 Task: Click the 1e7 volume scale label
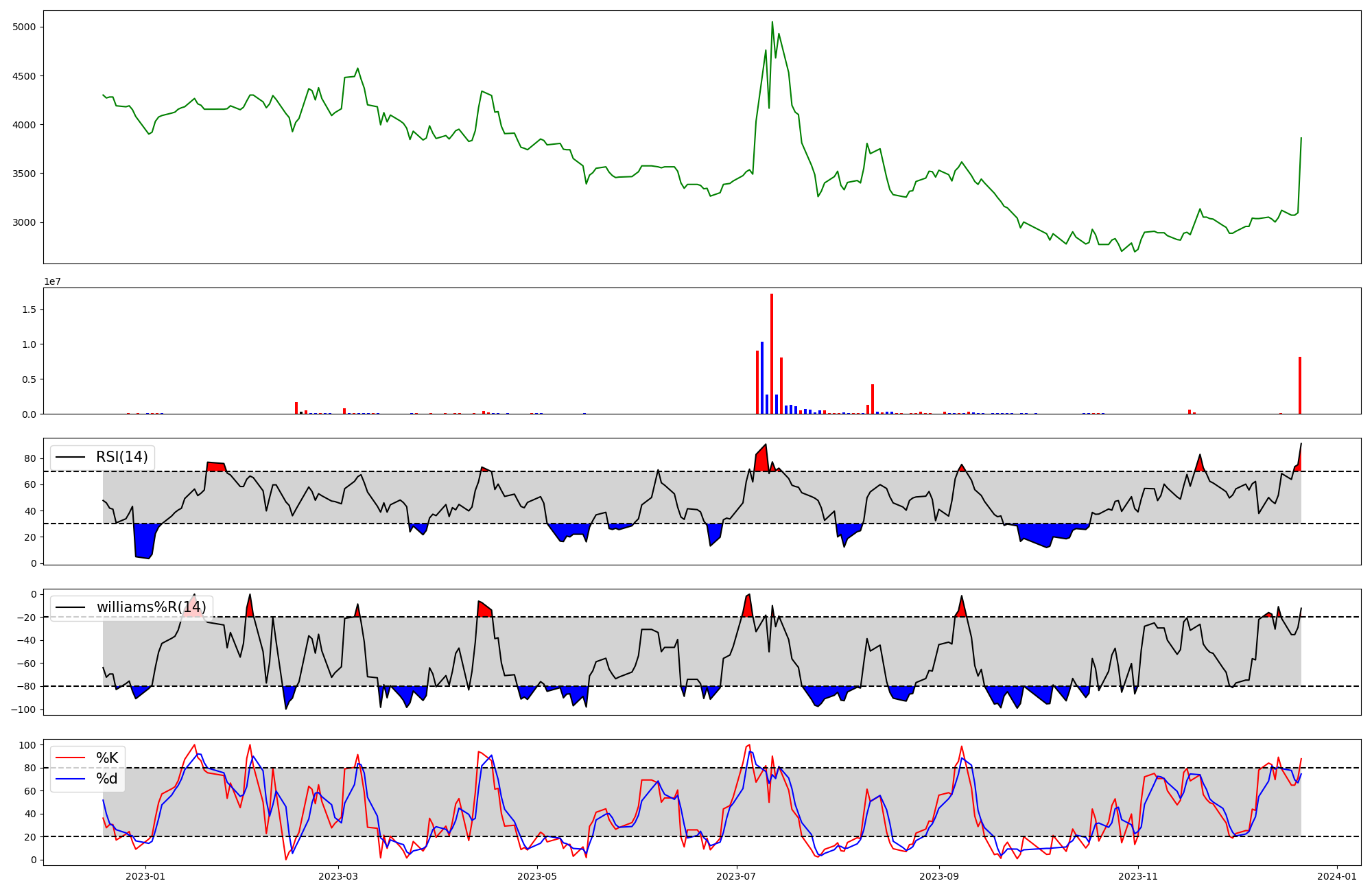coord(53,281)
